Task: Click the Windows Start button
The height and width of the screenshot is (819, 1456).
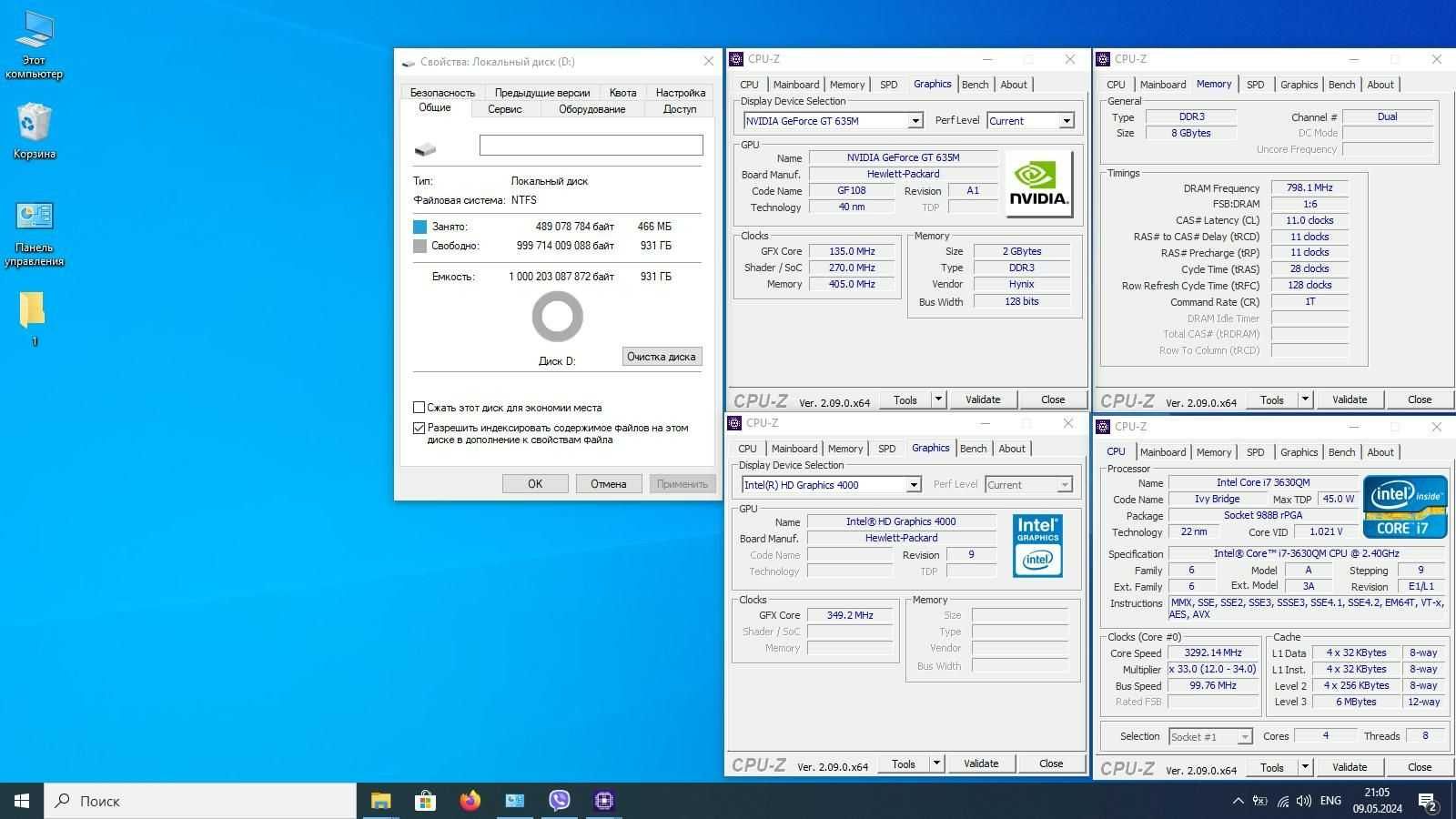Action: tap(22, 801)
